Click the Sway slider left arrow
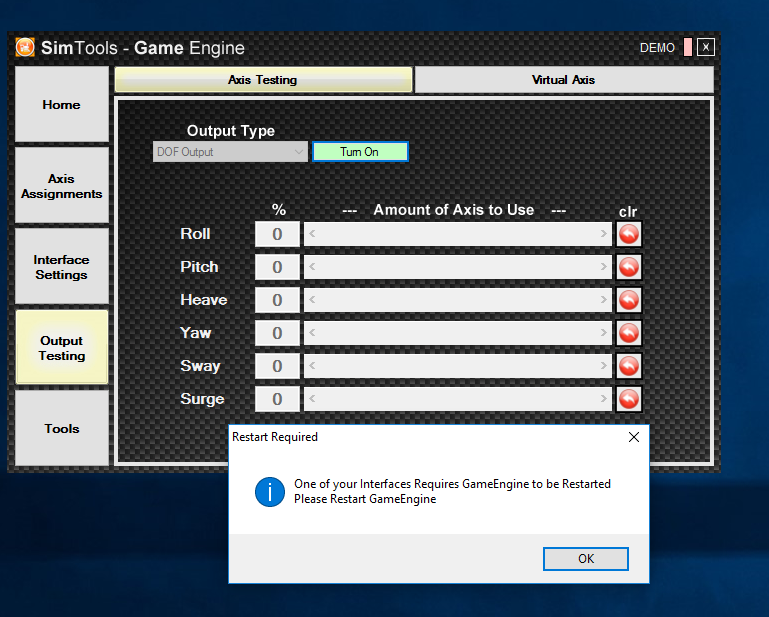The width and height of the screenshot is (769, 617). (312, 366)
